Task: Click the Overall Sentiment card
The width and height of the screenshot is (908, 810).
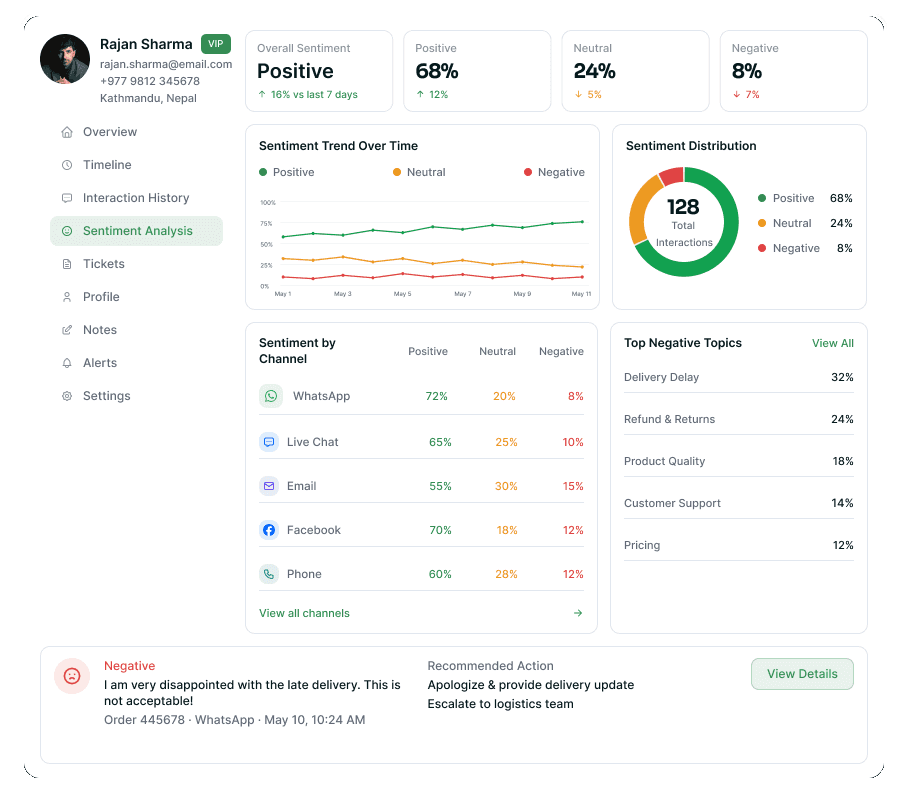Action: pos(319,71)
